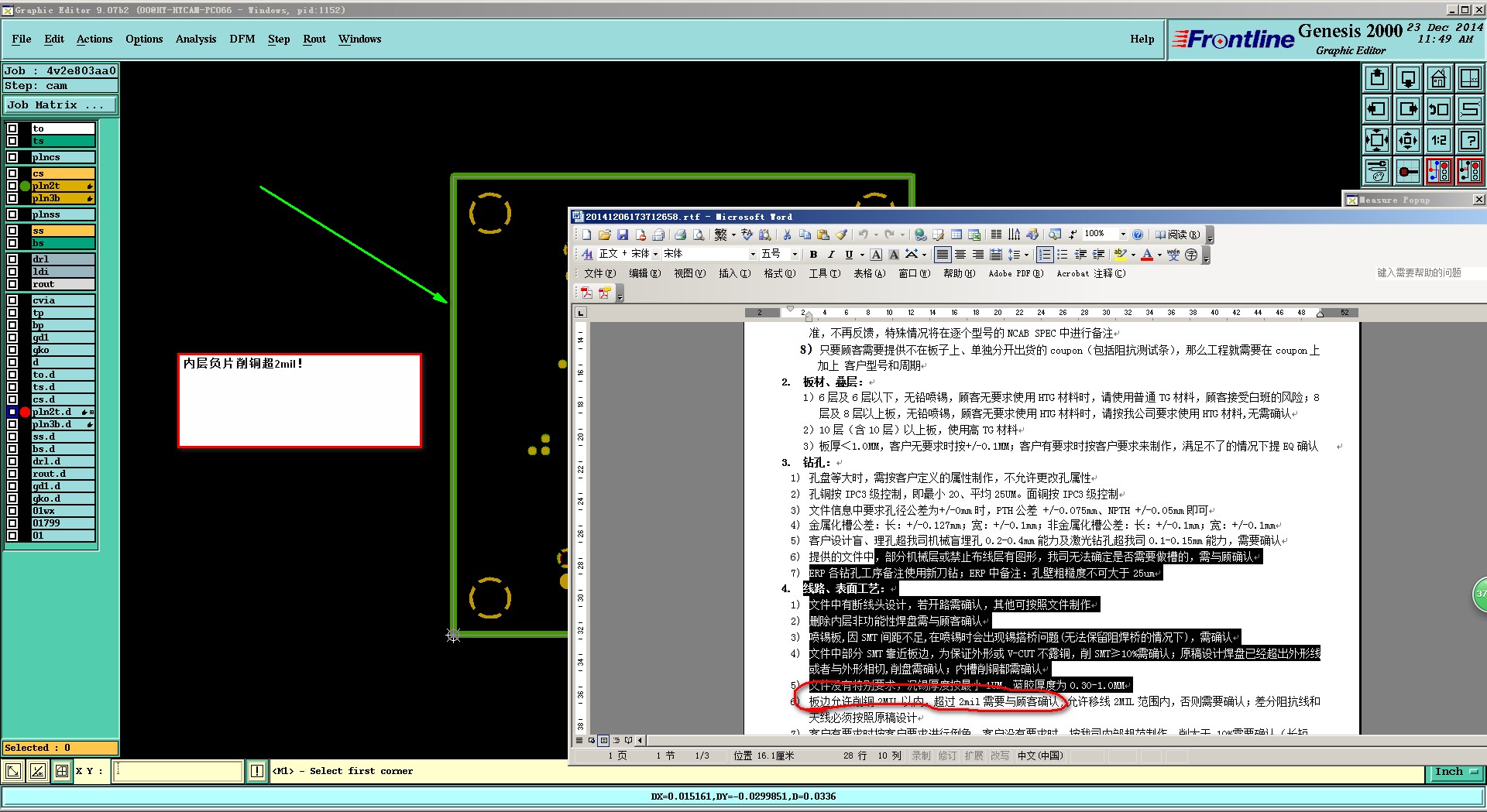This screenshot has width=1487, height=812.
Task: Click the pan right view icon
Action: tap(1408, 109)
